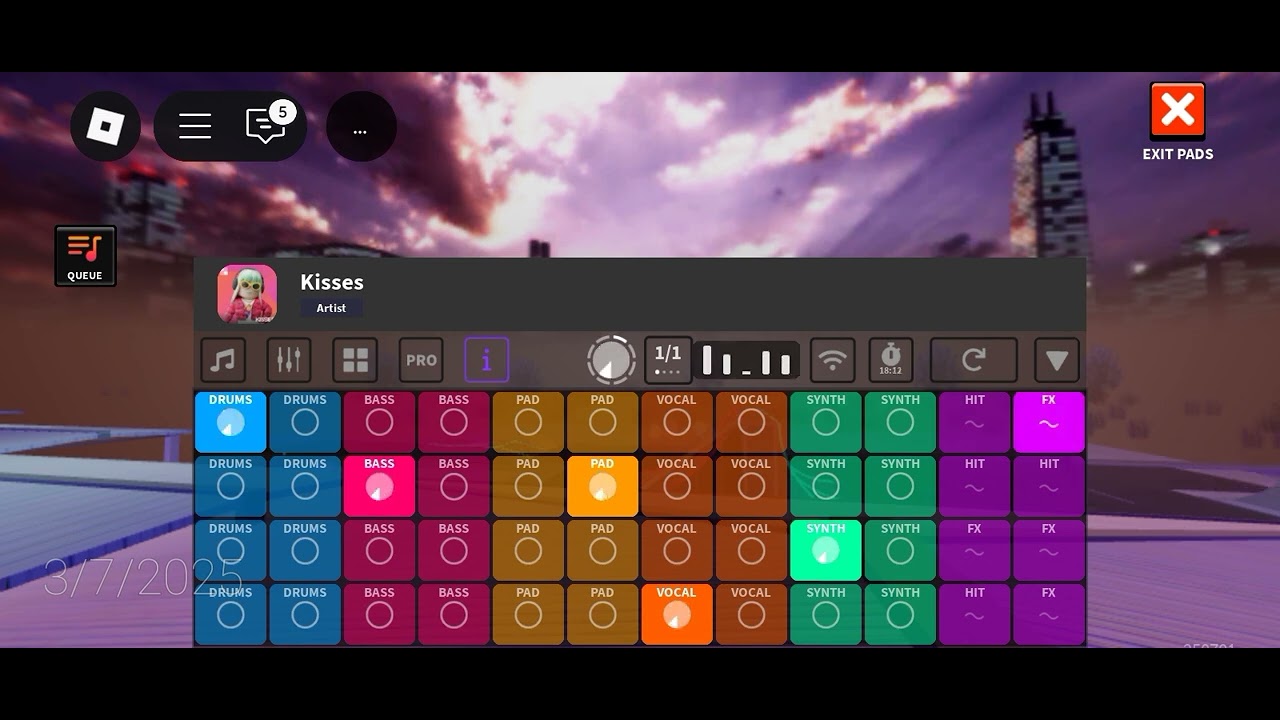Select the four-square pads grid icon
This screenshot has height=720, width=1280.
click(355, 360)
